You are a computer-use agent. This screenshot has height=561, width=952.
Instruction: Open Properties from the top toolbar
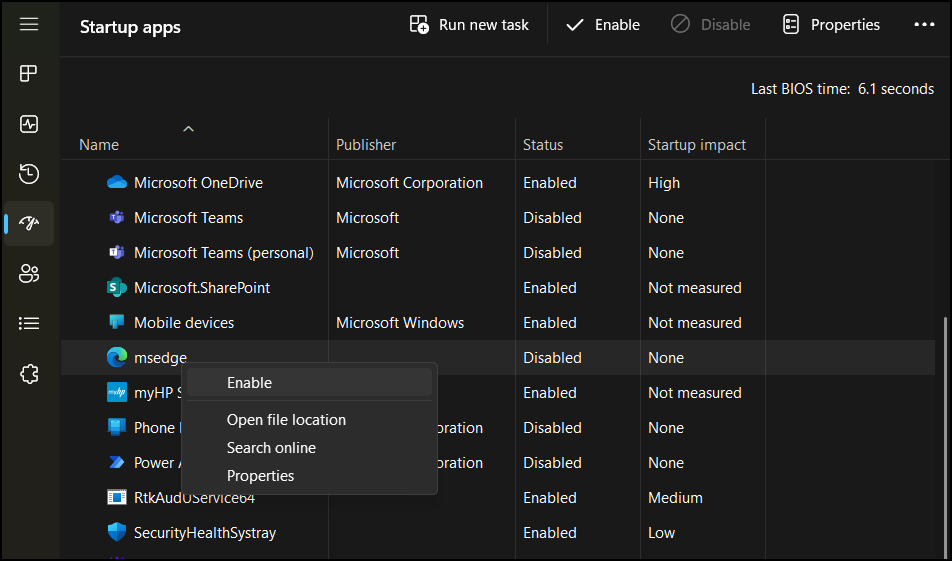[x=831, y=25]
